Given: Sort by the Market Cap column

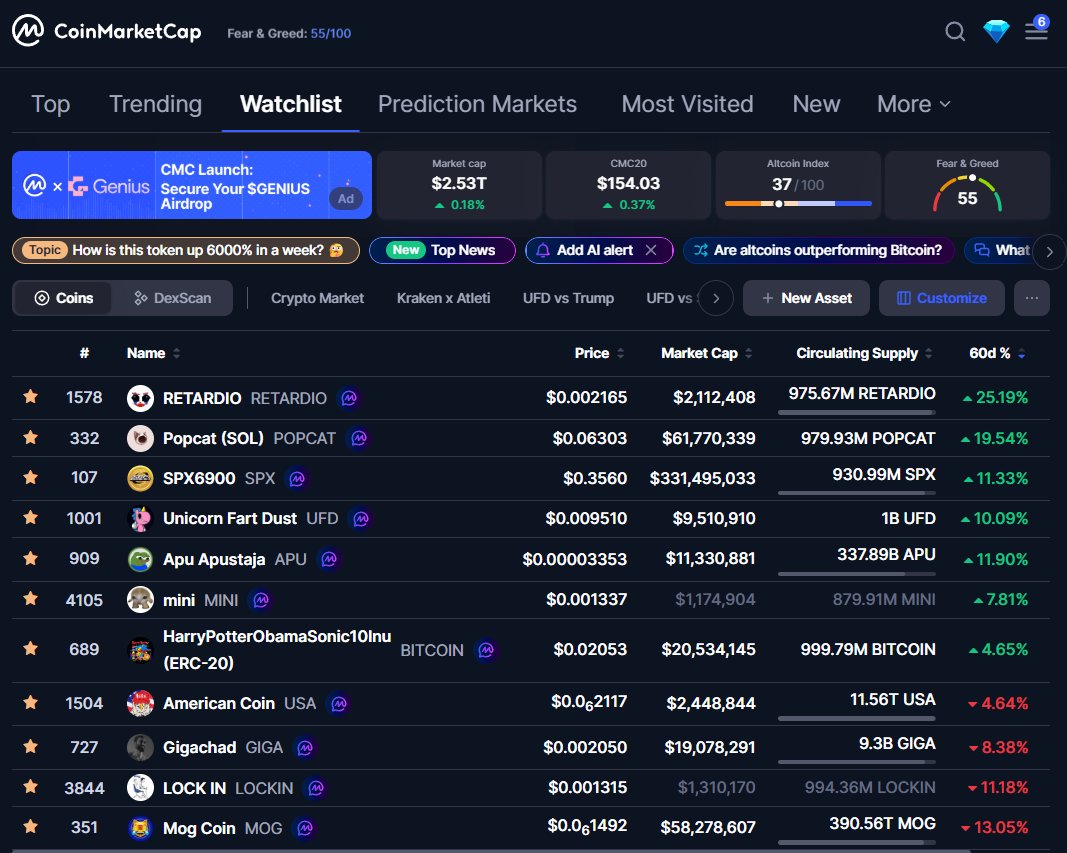Looking at the screenshot, I should [x=706, y=353].
